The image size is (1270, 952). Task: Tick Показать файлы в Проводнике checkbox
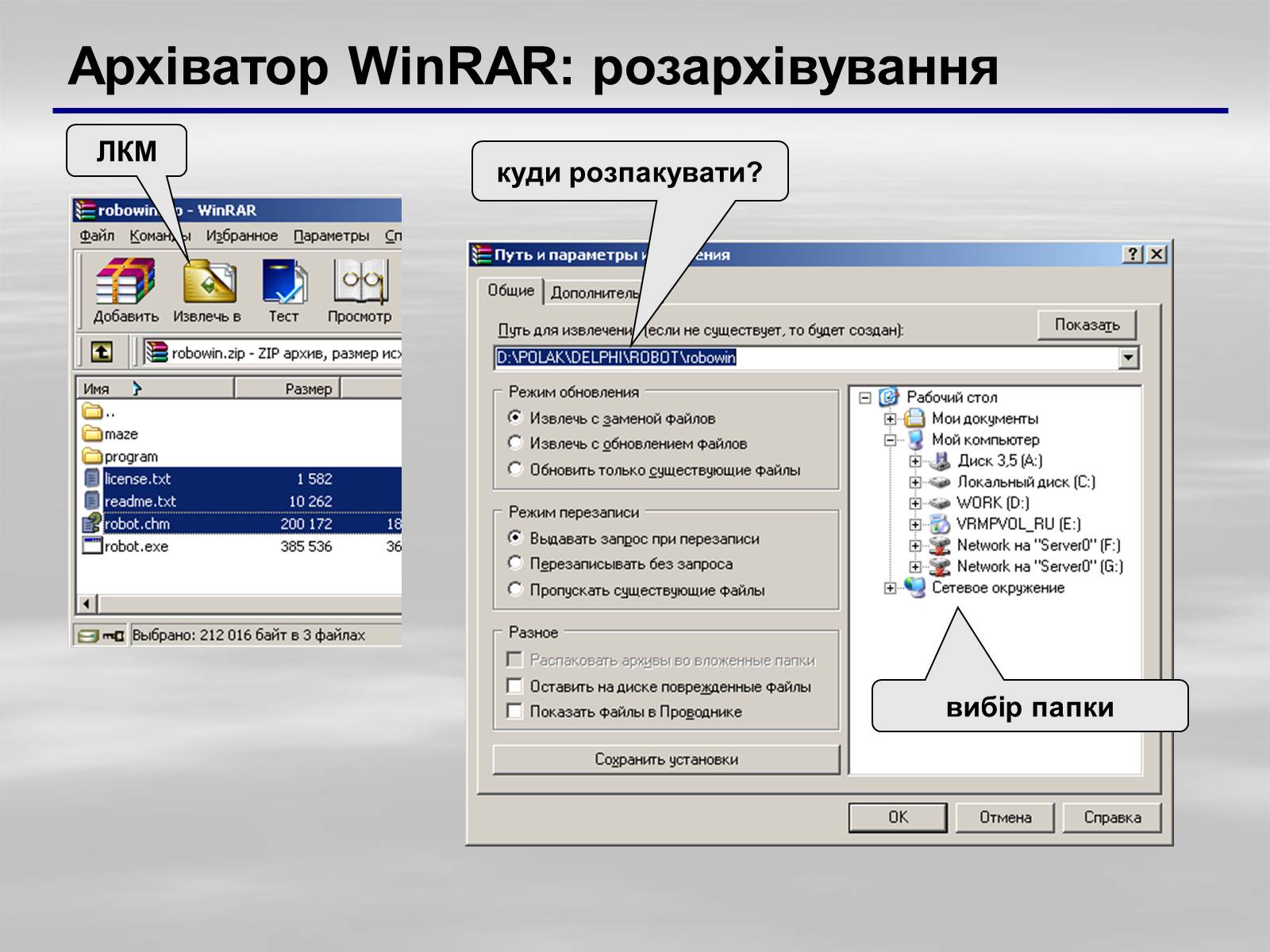[515, 711]
